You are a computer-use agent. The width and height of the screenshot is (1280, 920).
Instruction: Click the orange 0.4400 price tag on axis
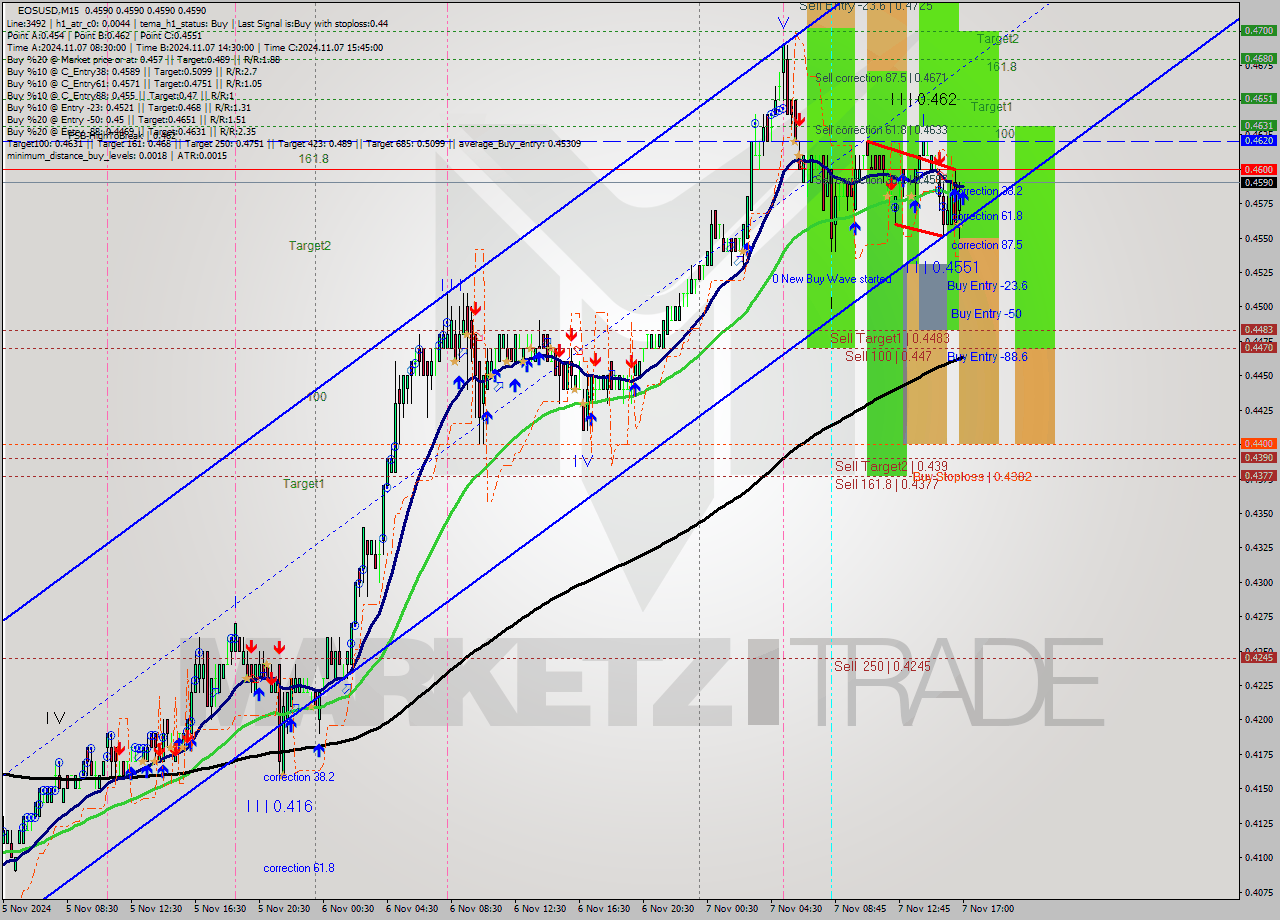click(x=1257, y=443)
